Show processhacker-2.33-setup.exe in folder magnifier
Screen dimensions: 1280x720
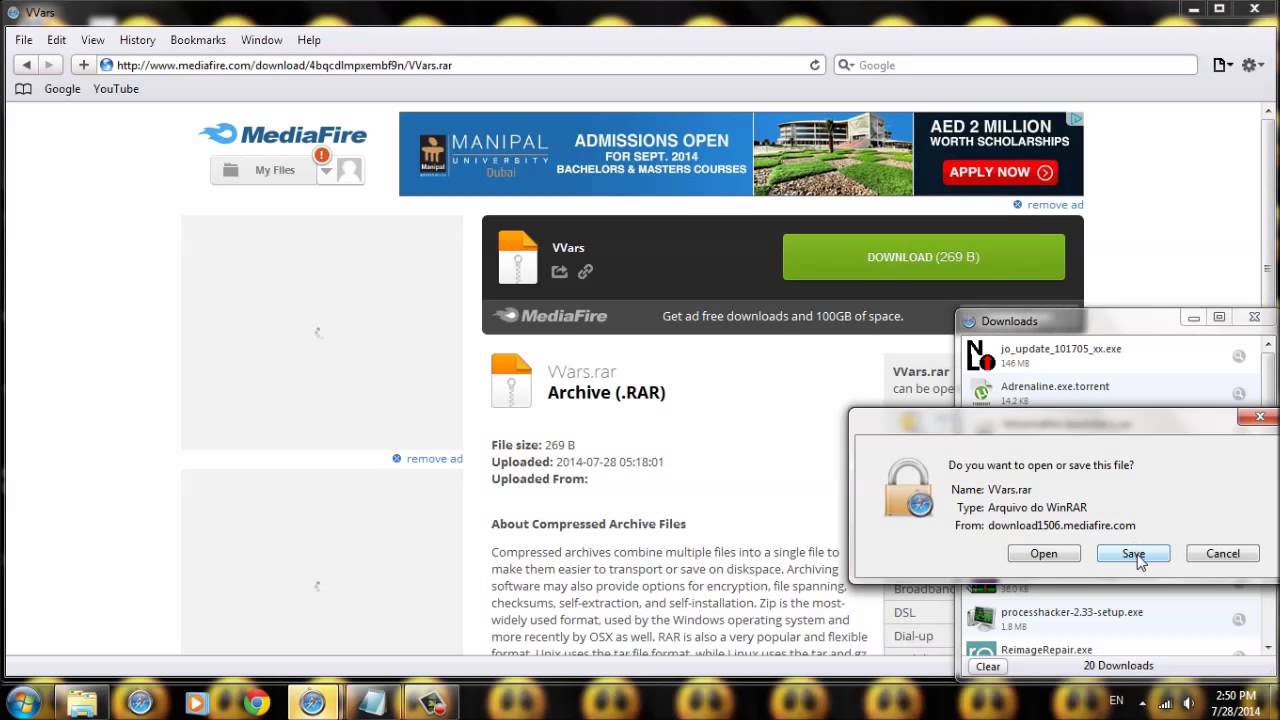[x=1238, y=619]
